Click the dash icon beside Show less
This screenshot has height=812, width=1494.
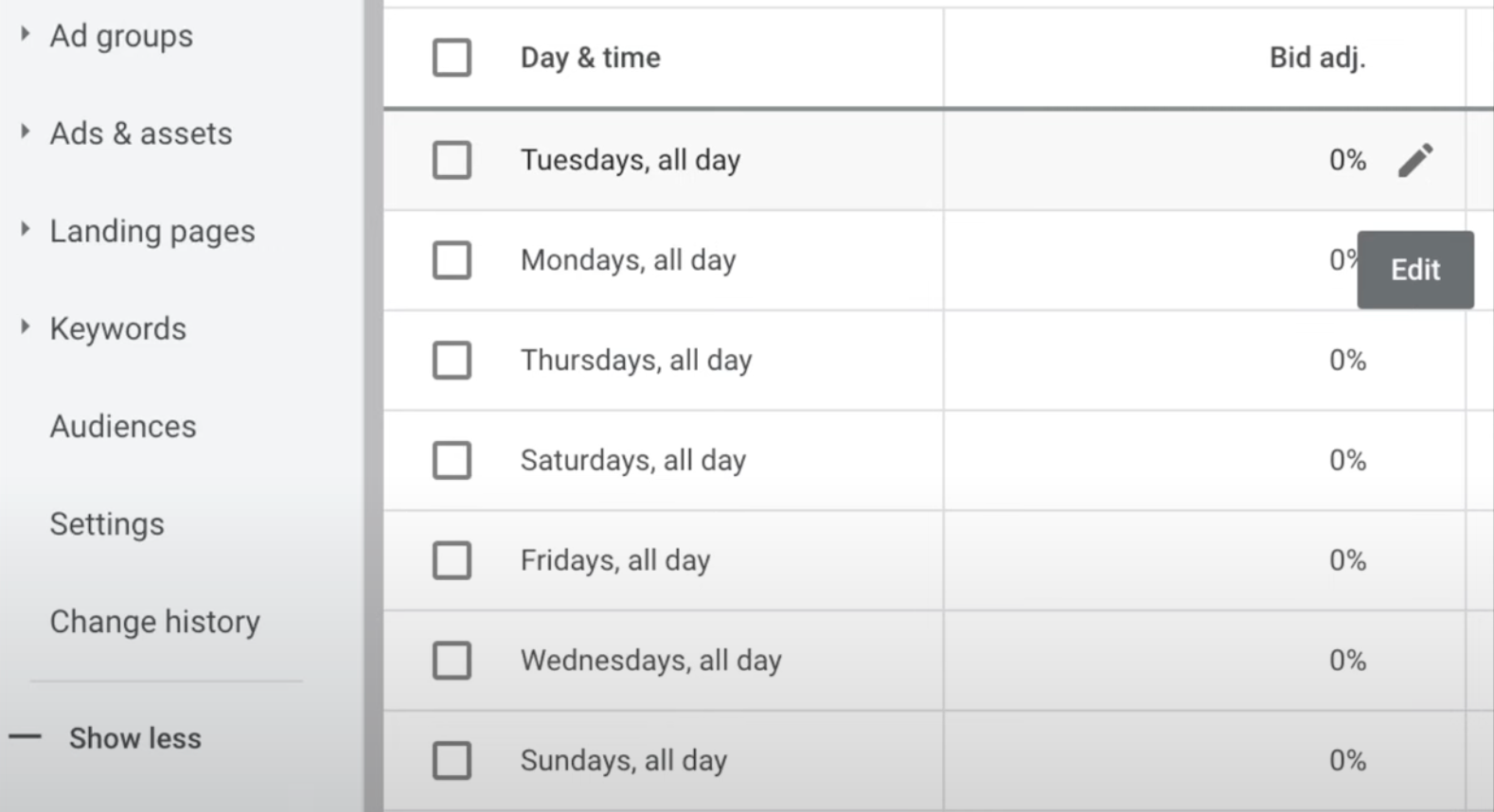[26, 737]
